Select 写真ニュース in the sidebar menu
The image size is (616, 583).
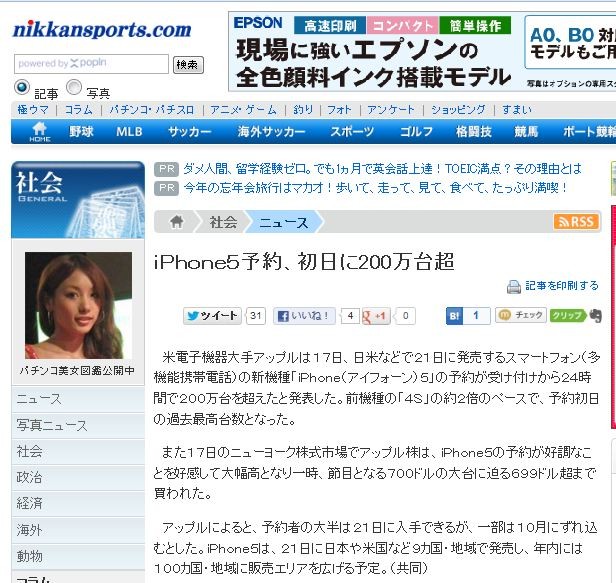[78, 425]
